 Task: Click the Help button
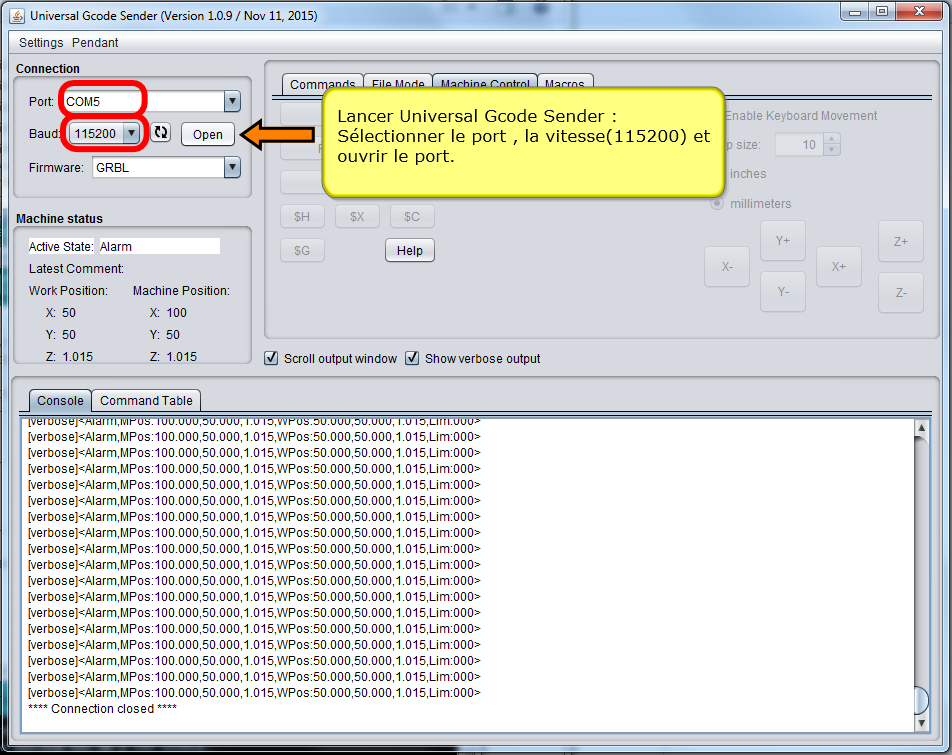coord(409,251)
